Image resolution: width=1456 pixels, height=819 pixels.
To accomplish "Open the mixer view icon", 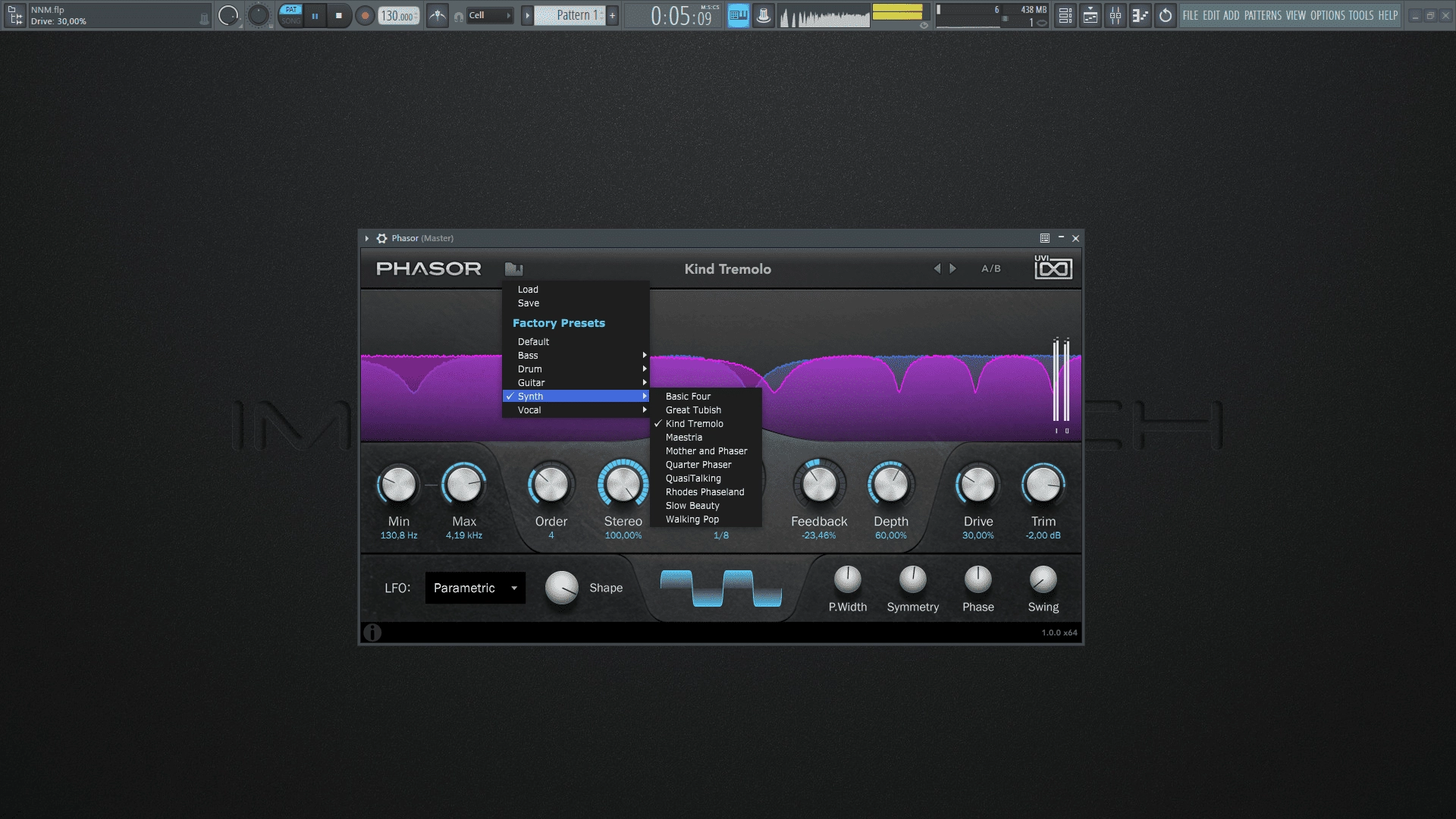I will [x=1116, y=15].
